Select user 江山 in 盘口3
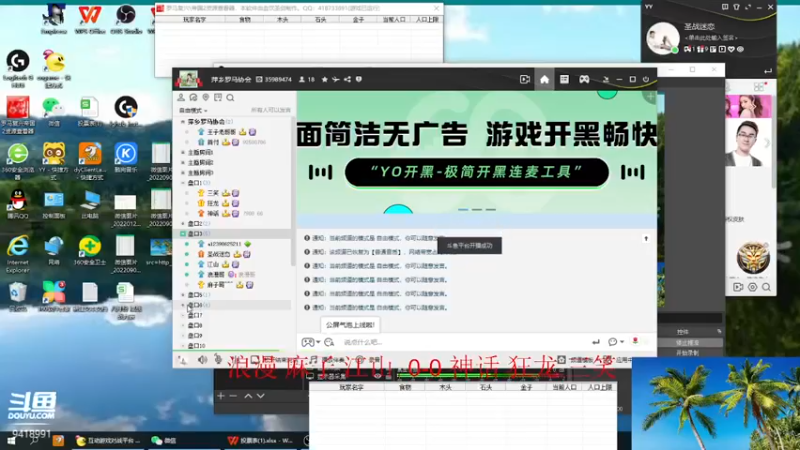This screenshot has width=800, height=450. (x=213, y=264)
